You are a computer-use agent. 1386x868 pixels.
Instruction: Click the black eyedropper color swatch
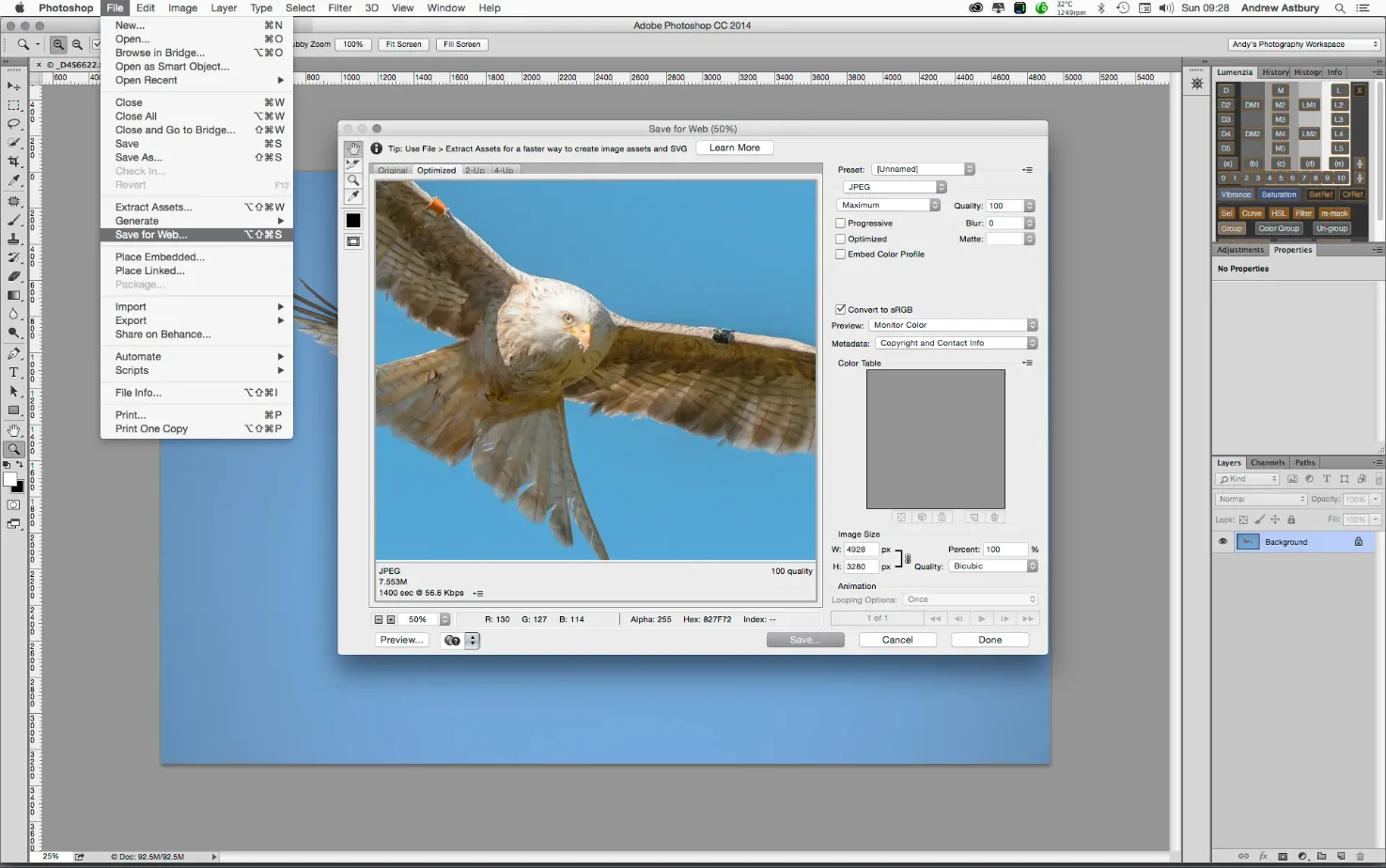click(353, 221)
